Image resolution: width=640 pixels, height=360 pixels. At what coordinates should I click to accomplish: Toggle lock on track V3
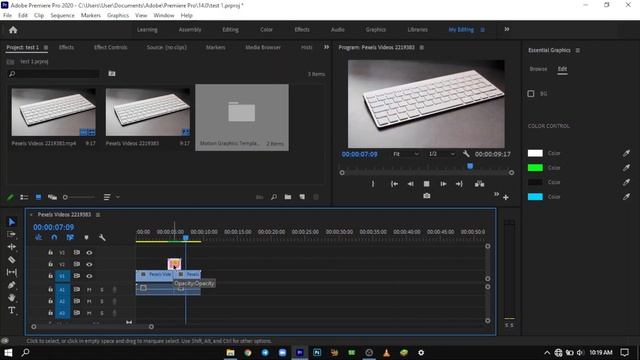click(50, 253)
